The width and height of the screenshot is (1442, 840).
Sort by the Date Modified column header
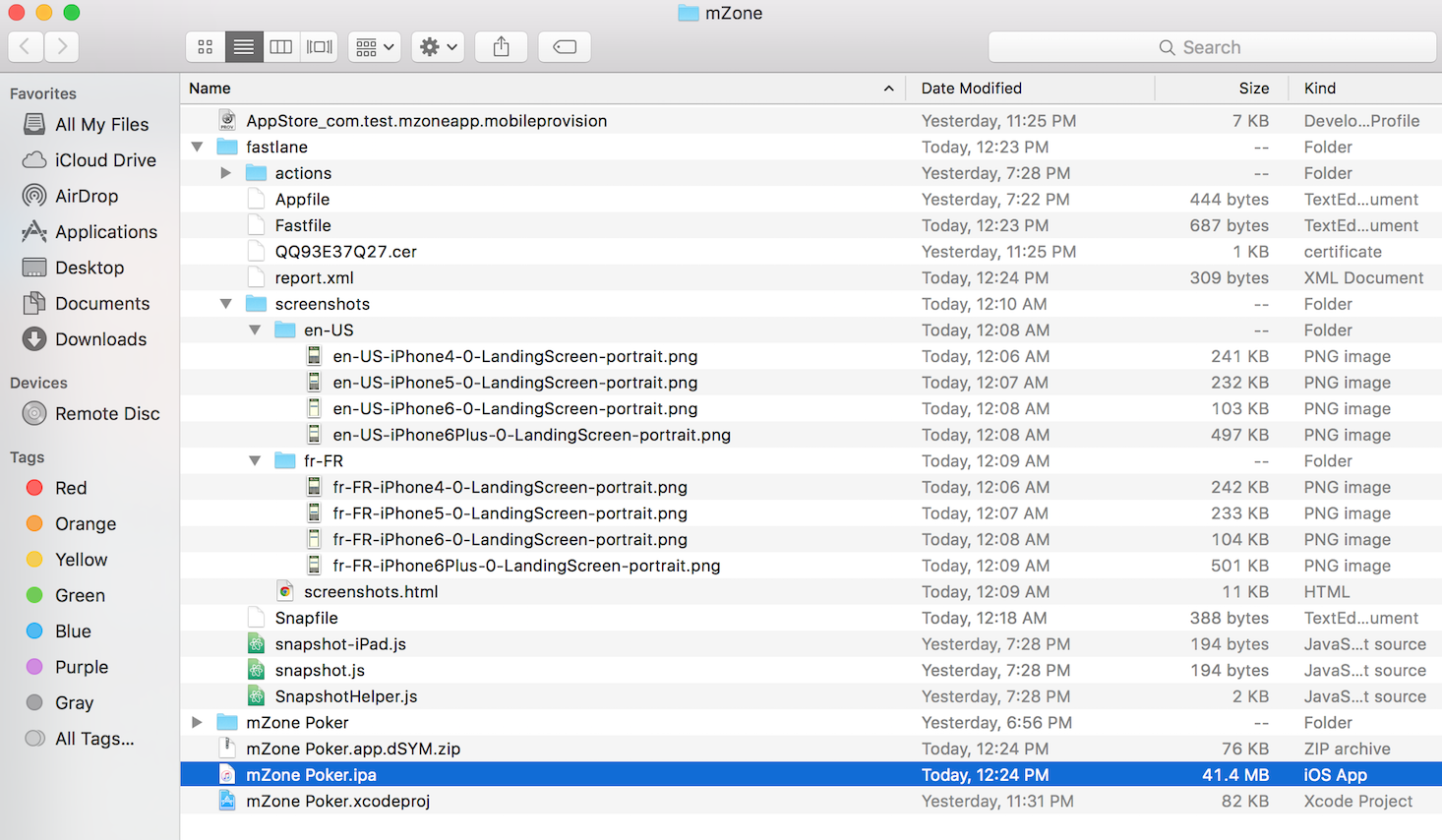click(x=971, y=89)
